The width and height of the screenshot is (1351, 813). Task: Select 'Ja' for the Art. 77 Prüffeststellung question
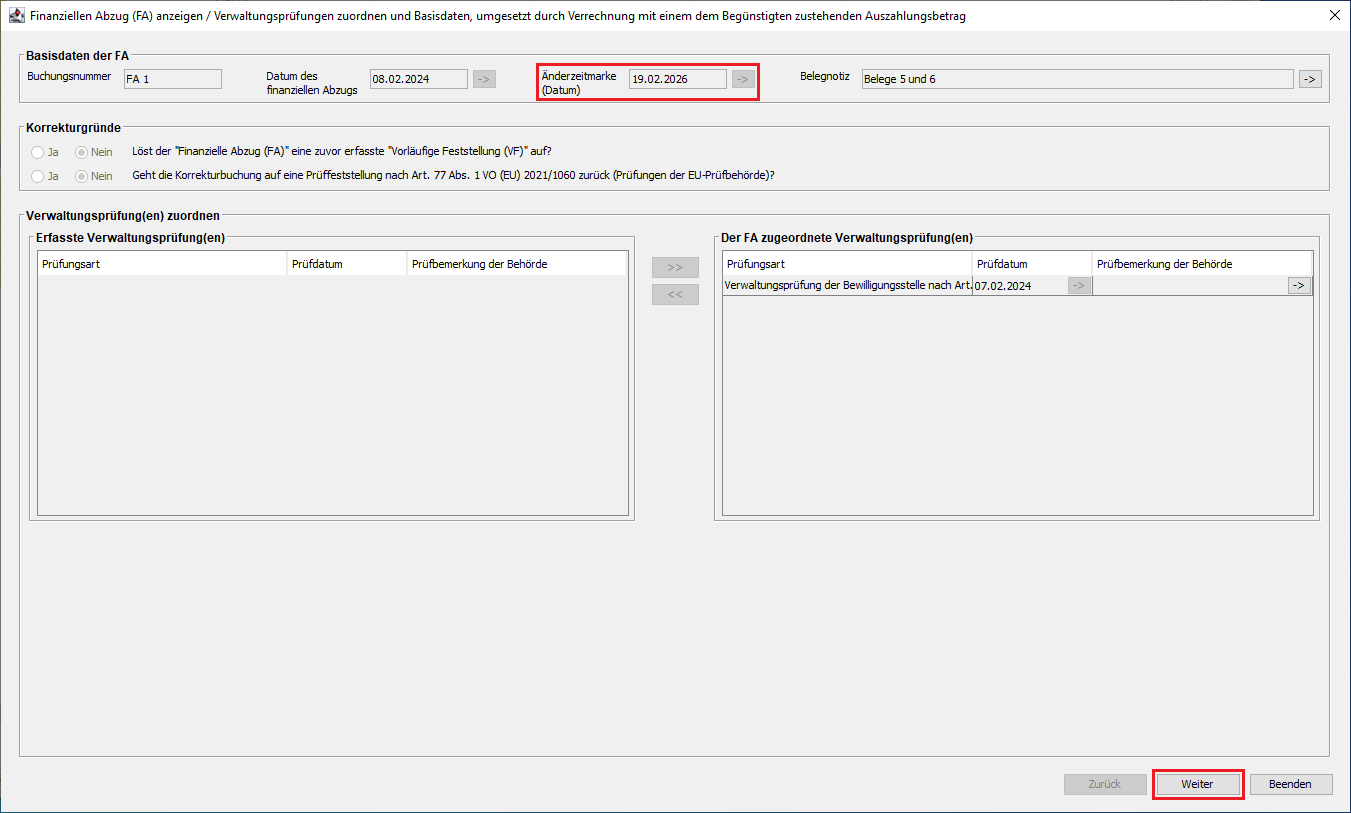[38, 176]
